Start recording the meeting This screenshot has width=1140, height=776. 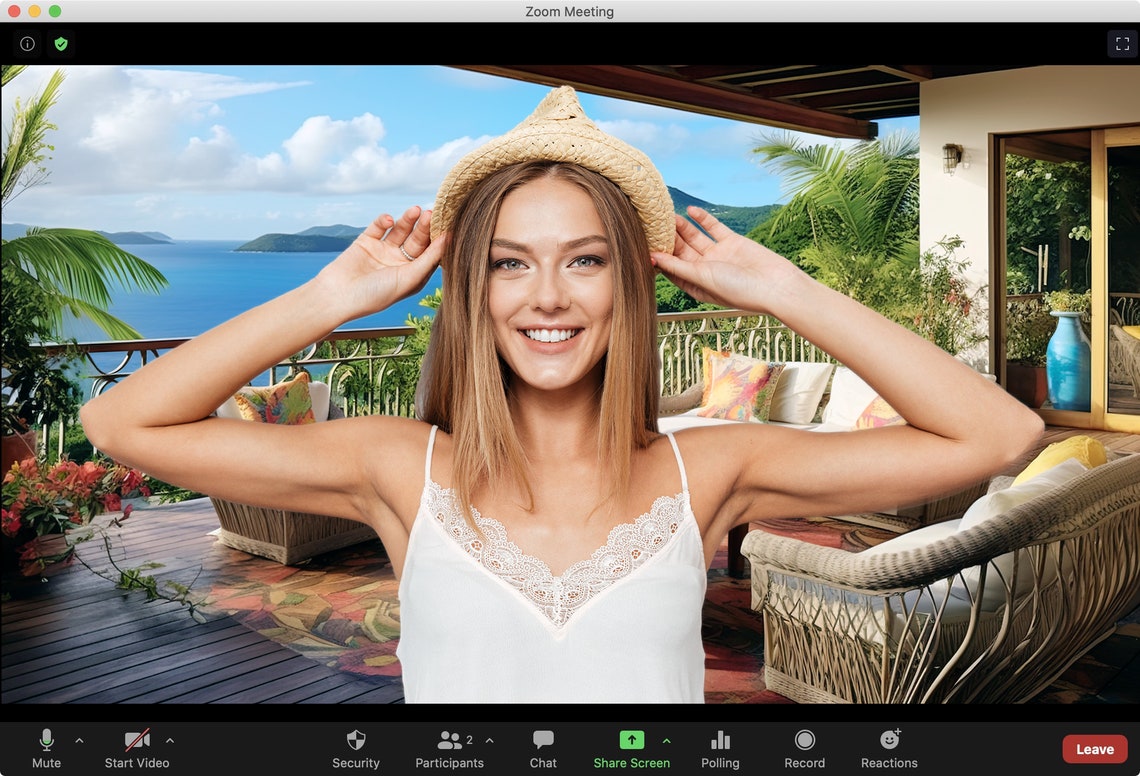(x=805, y=748)
